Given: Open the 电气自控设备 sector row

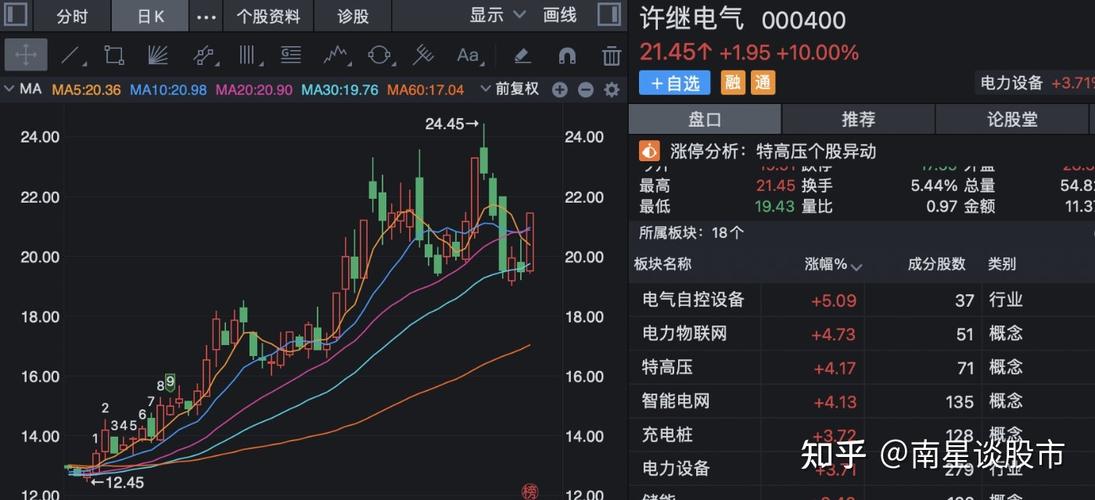Looking at the screenshot, I should coord(862,300).
